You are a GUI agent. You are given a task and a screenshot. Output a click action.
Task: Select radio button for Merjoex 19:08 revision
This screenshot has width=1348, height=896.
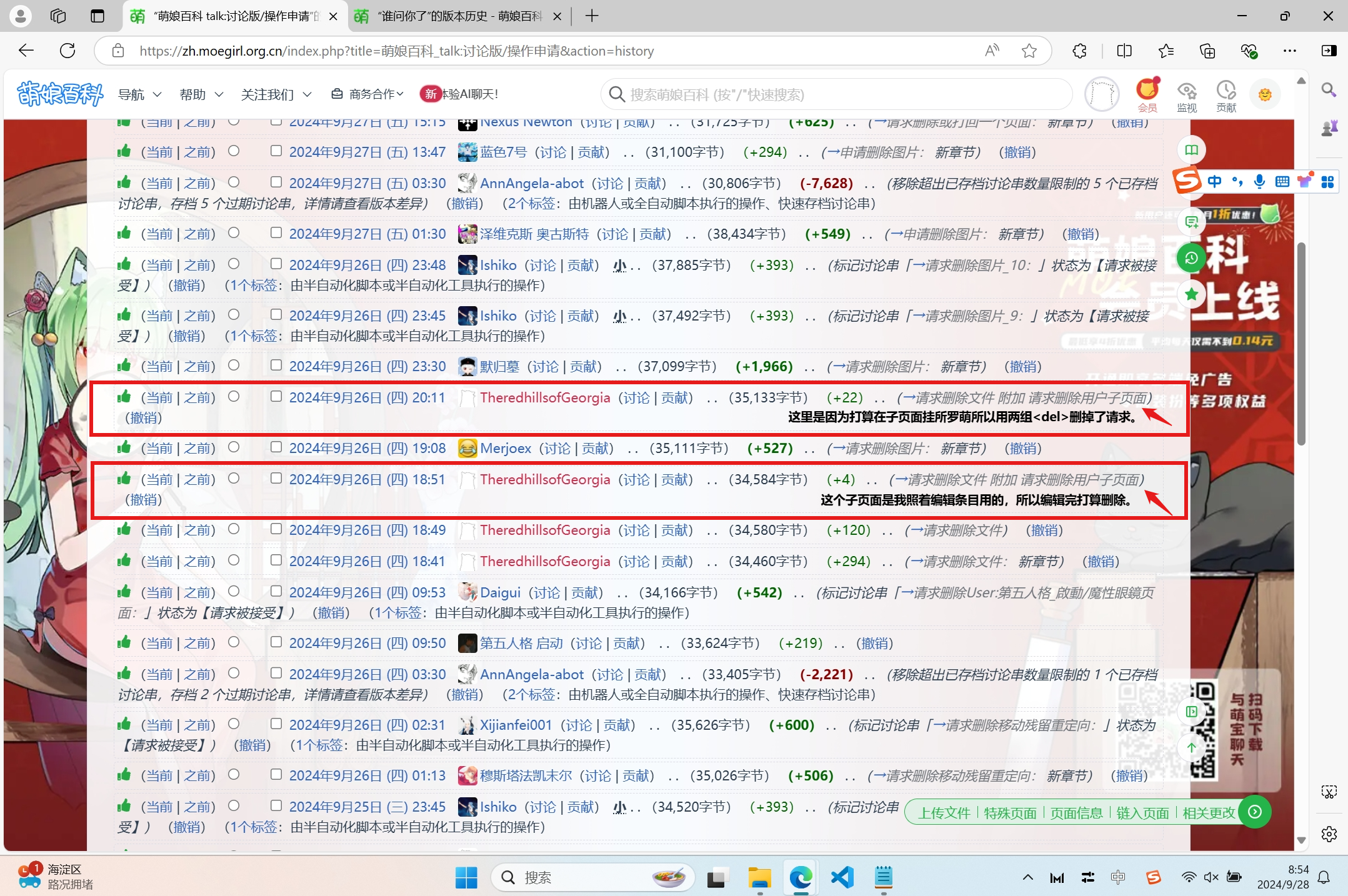(x=234, y=447)
